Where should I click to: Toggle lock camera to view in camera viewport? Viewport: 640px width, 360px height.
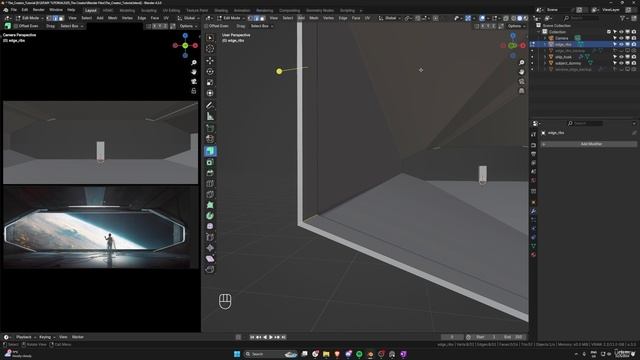click(194, 91)
